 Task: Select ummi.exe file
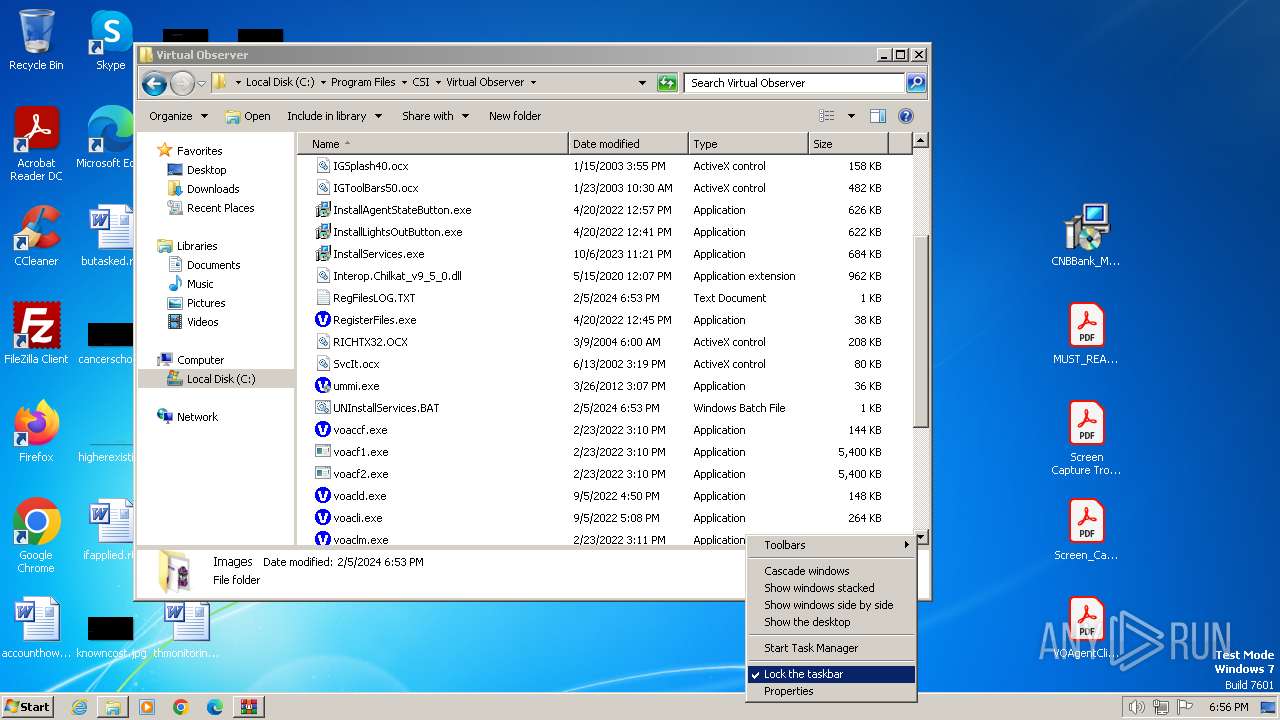[x=356, y=386]
